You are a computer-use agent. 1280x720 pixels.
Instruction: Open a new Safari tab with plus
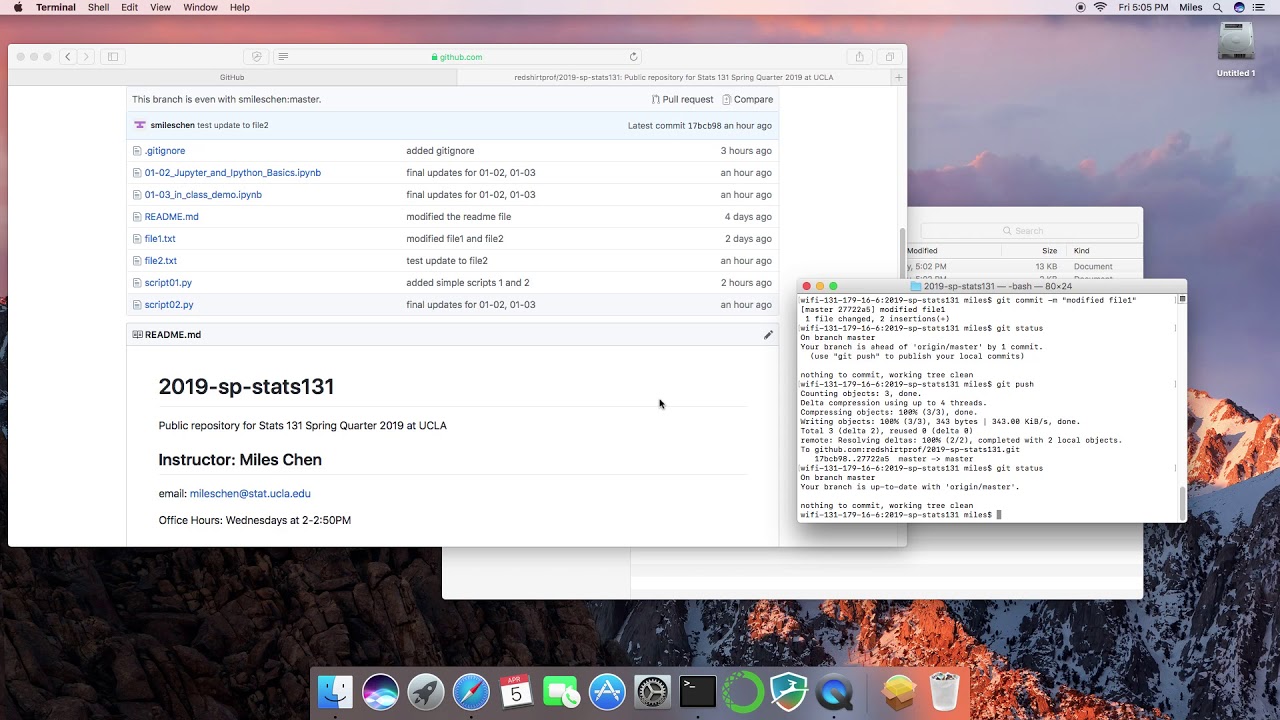pyautogui.click(x=898, y=77)
